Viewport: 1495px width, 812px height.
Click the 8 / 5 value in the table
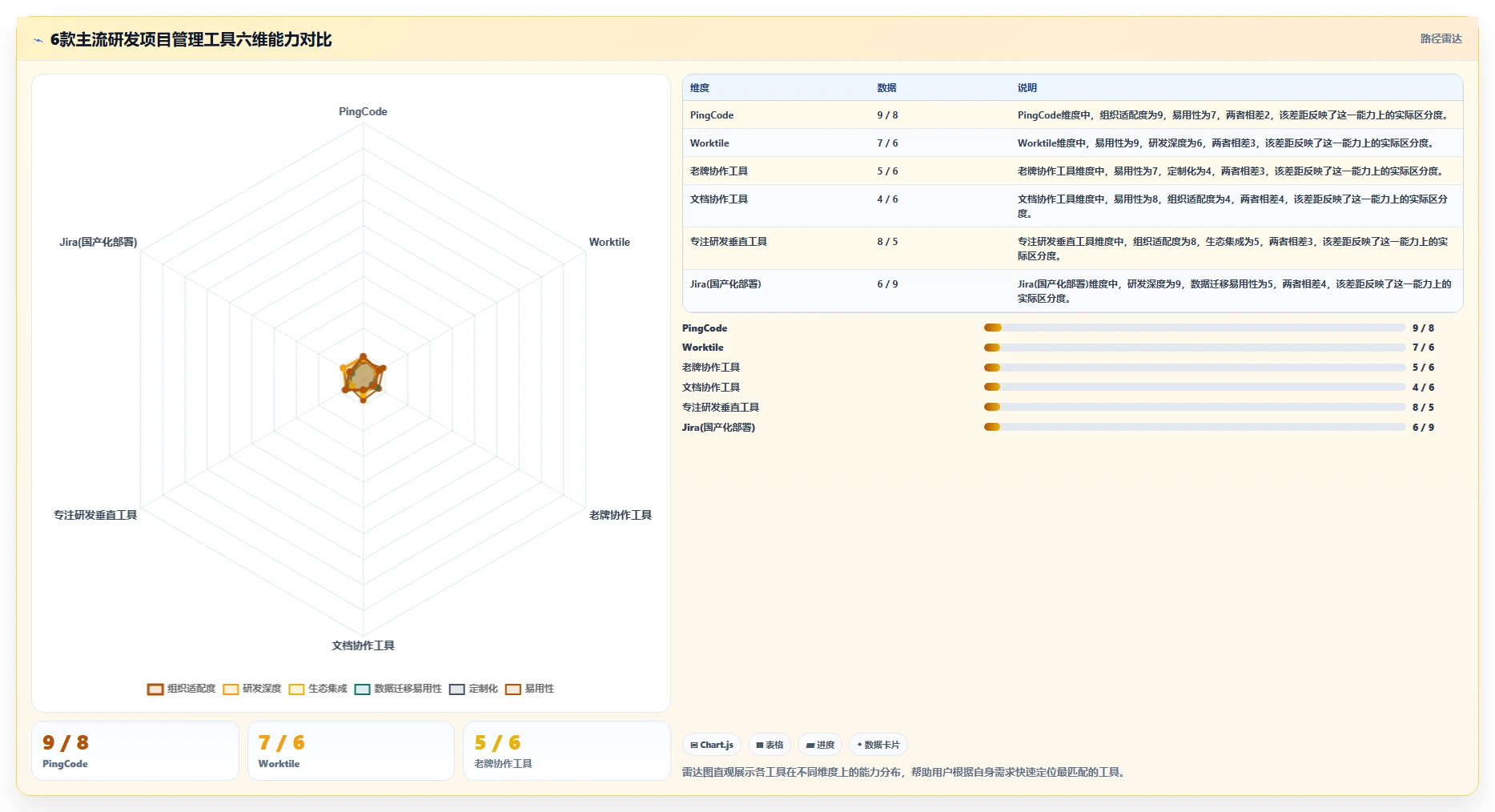pyautogui.click(x=887, y=242)
